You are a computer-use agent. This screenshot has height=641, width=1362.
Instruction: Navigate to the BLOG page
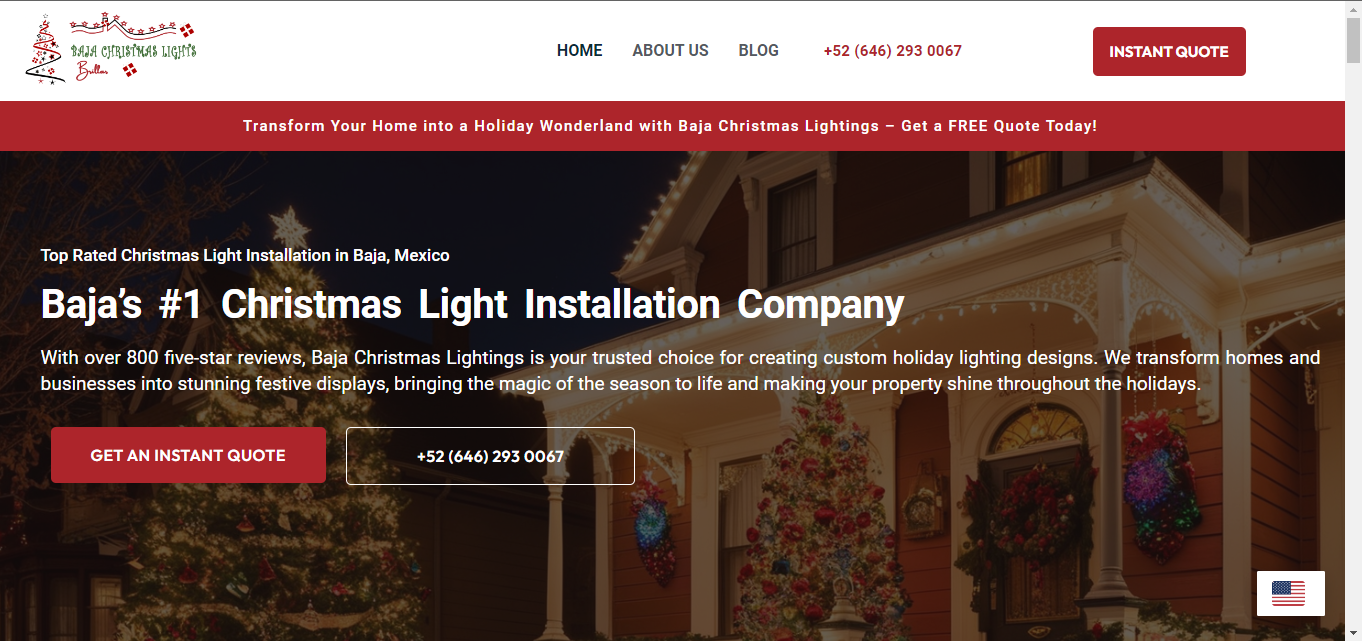[x=758, y=51]
